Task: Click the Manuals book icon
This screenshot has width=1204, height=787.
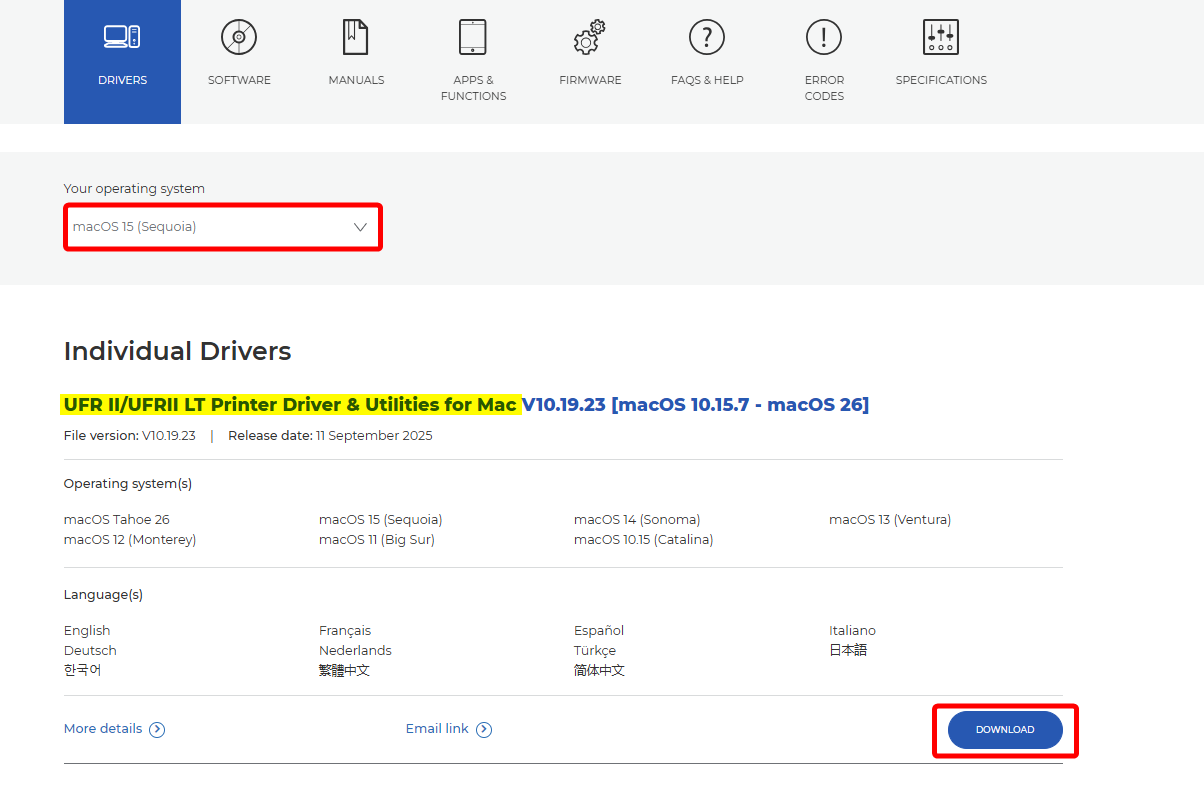Action: [x=356, y=37]
